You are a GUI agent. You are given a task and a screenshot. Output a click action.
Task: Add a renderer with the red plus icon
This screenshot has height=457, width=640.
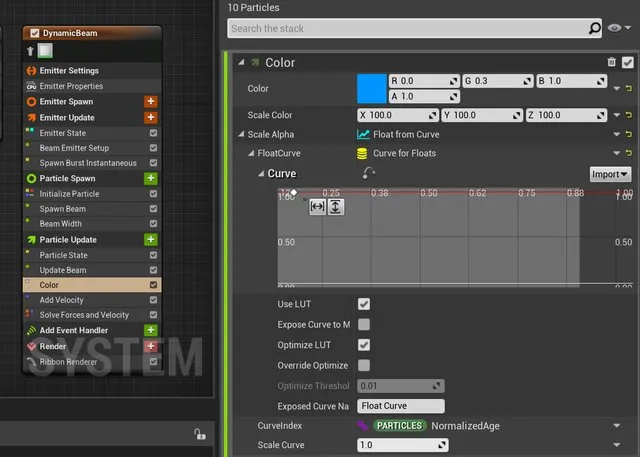(x=151, y=346)
